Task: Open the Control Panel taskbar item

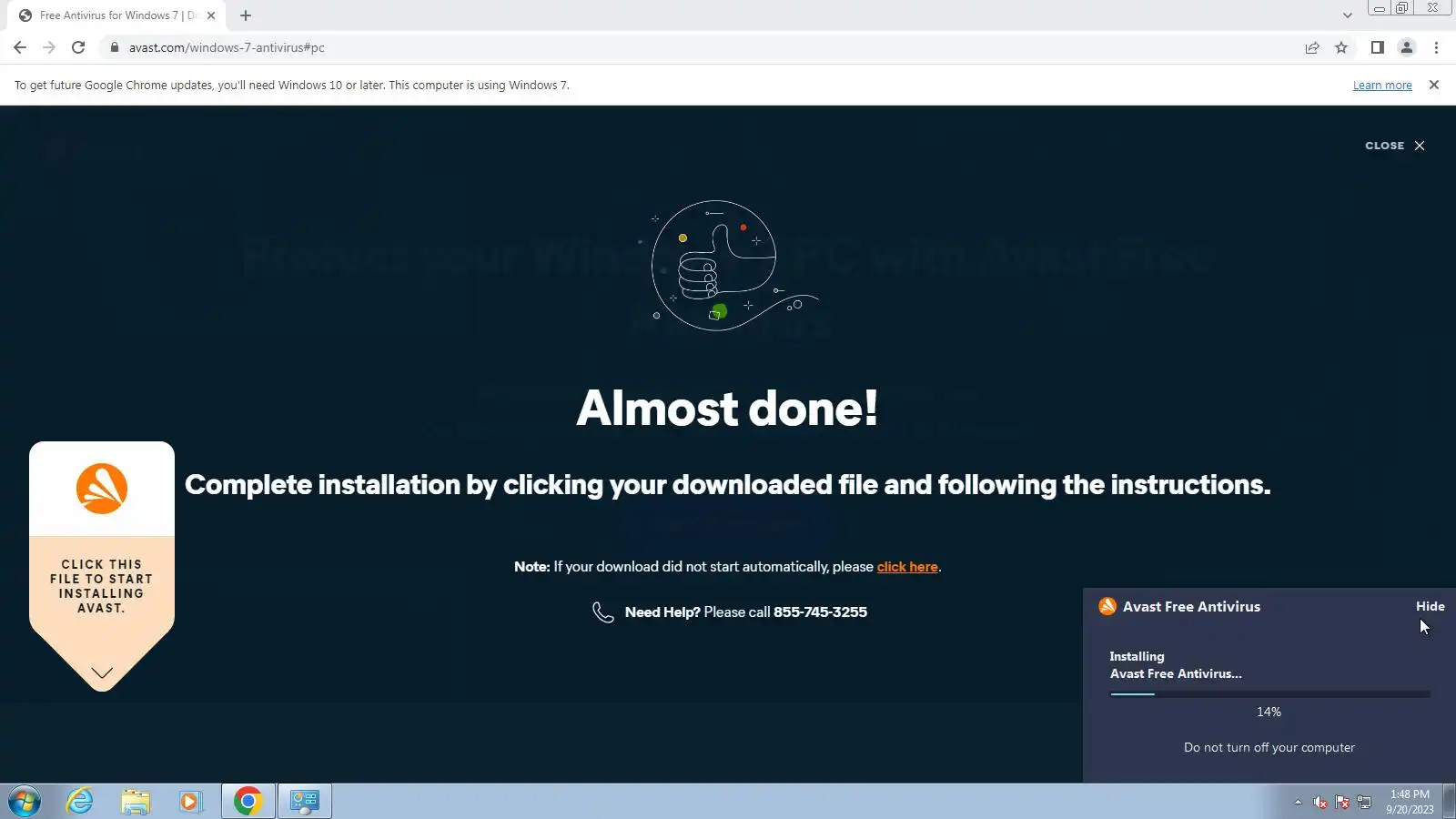Action: [x=304, y=802]
